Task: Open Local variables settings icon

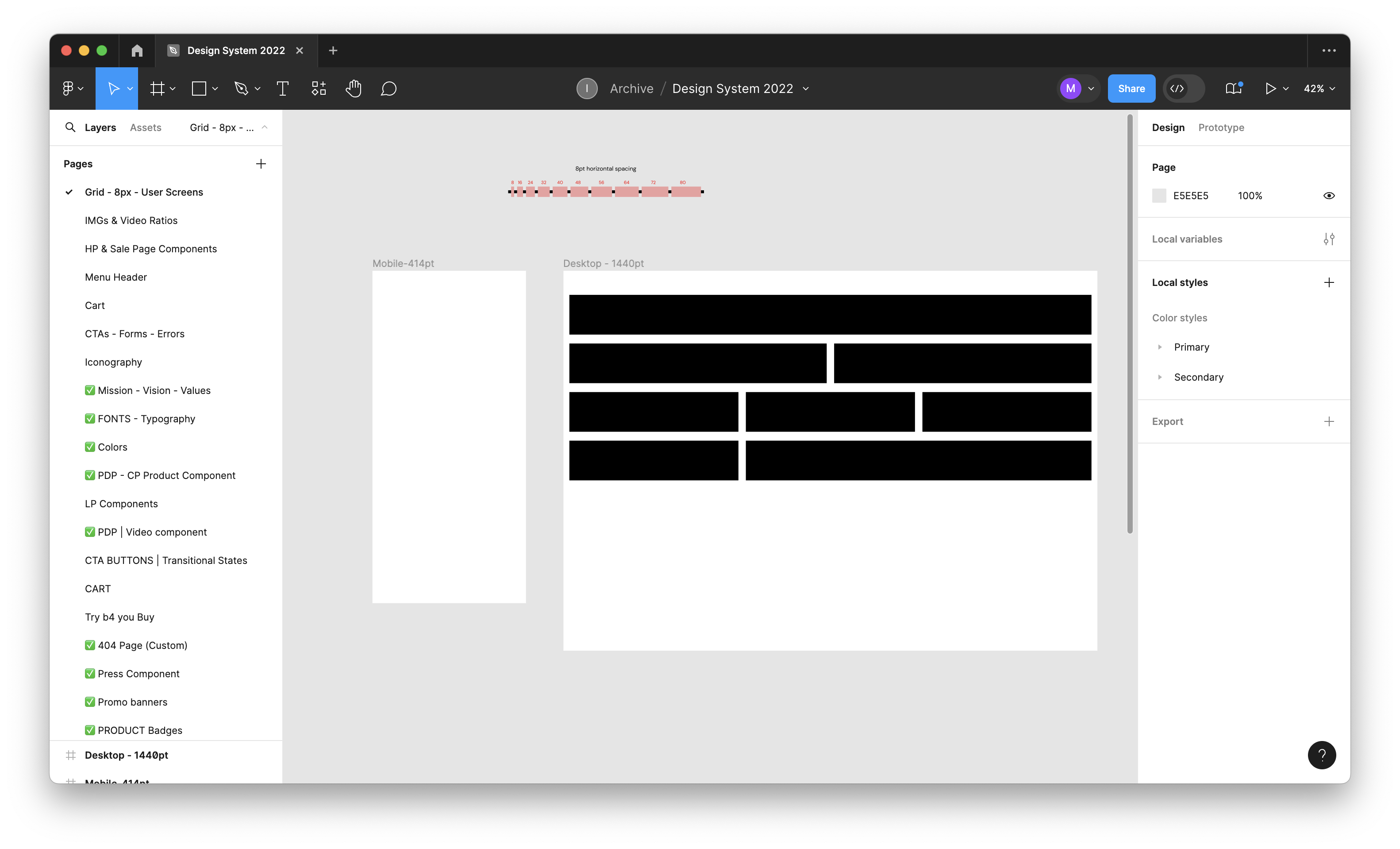Action: (x=1329, y=239)
